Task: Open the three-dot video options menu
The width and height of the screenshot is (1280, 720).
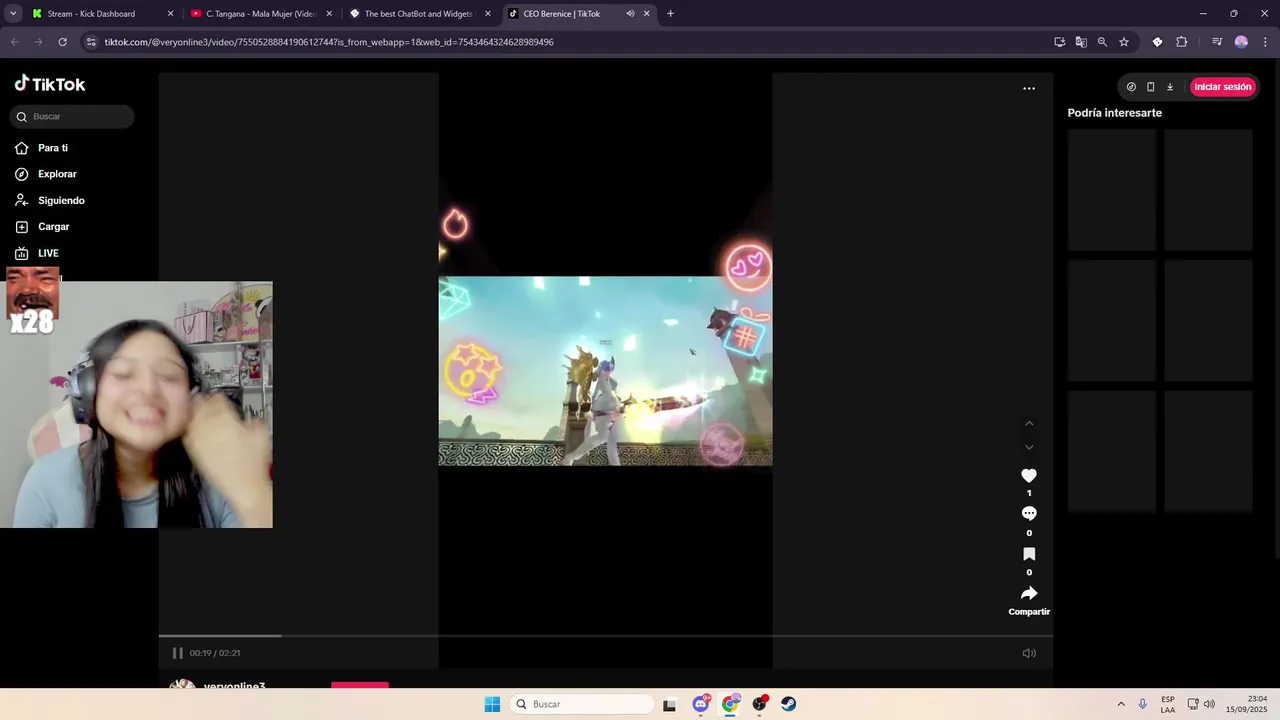Action: (x=1029, y=88)
